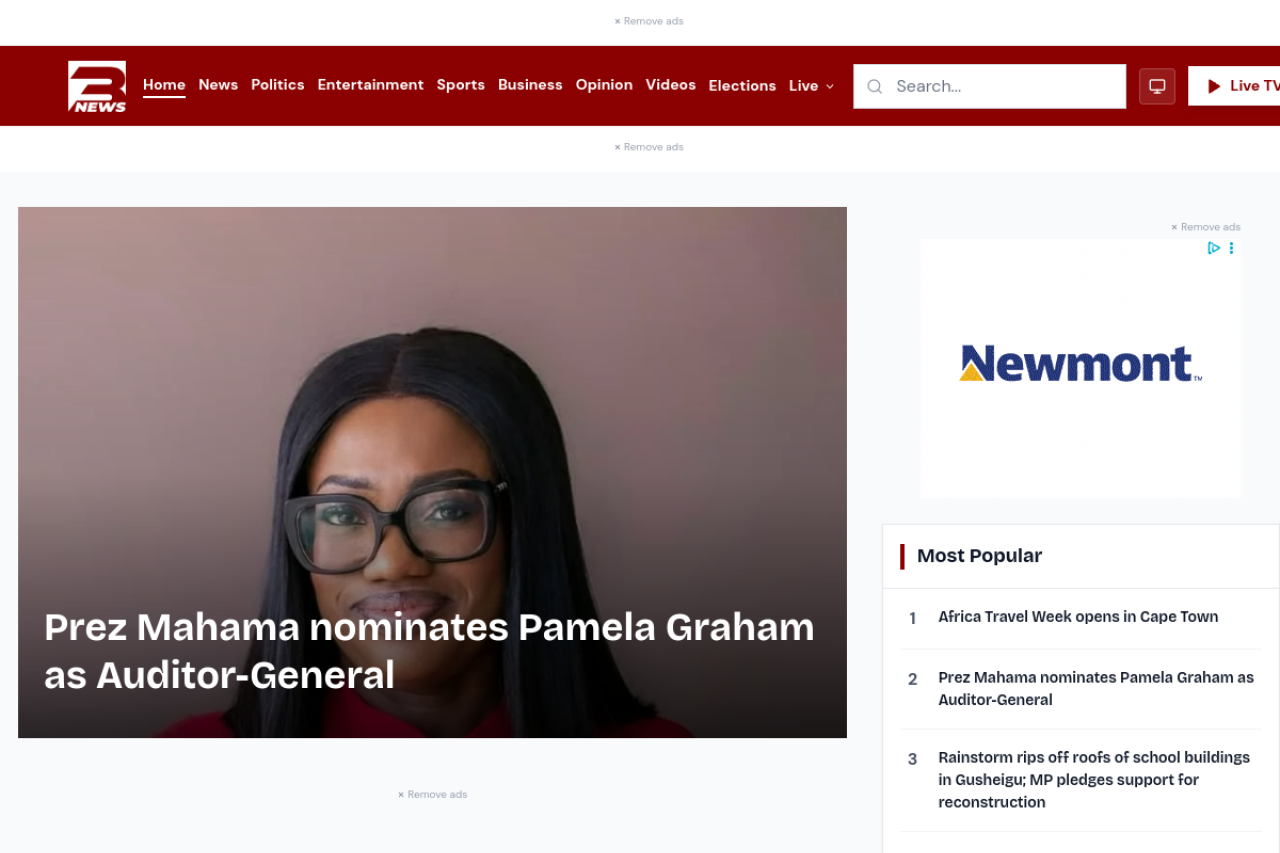This screenshot has width=1280, height=853.
Task: Select the Business nav item
Action: (530, 85)
